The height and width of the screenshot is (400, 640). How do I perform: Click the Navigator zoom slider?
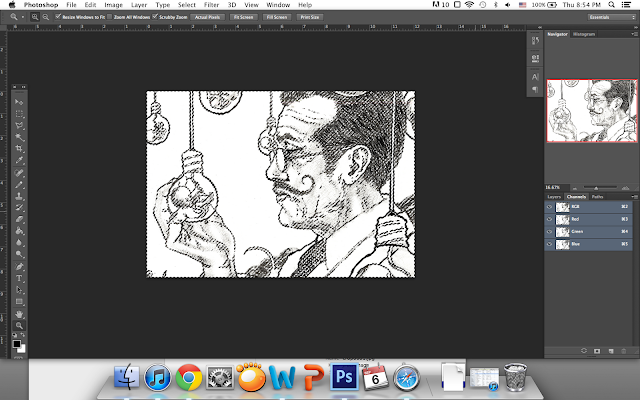point(596,188)
